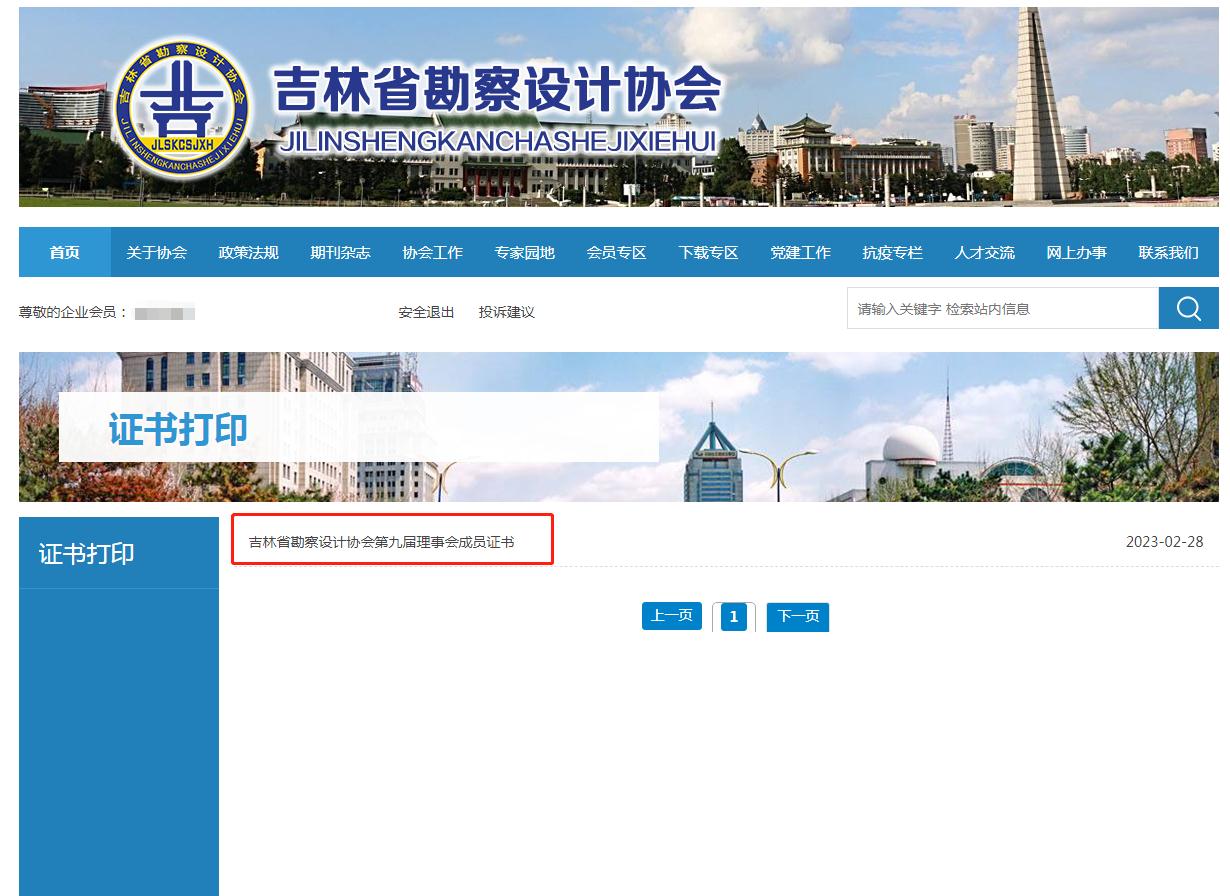Screen dimensions: 1230x896
Task: Open the 投诉建议 link
Action: (507, 312)
